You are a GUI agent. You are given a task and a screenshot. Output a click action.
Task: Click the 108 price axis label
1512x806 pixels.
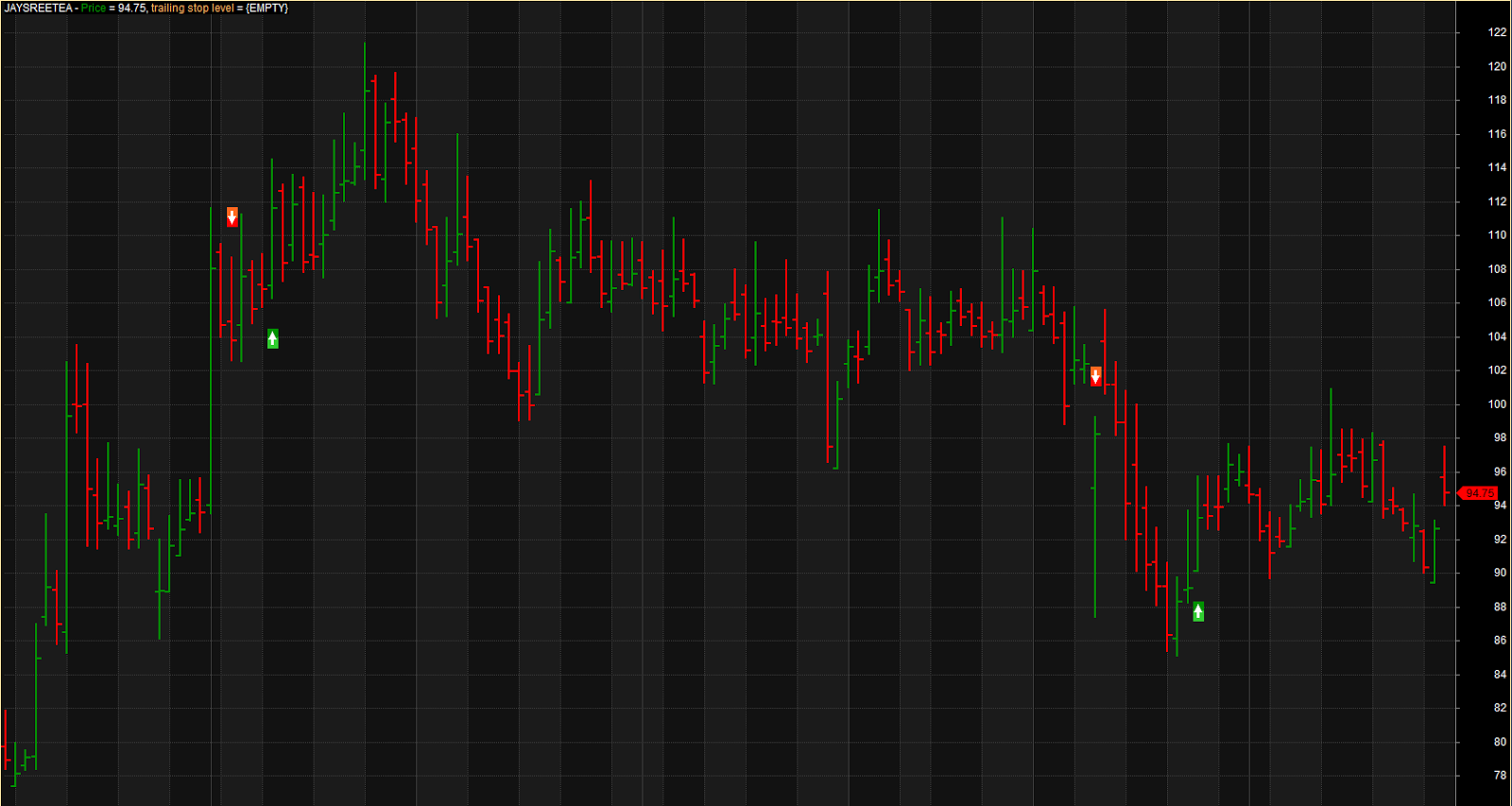click(1497, 269)
